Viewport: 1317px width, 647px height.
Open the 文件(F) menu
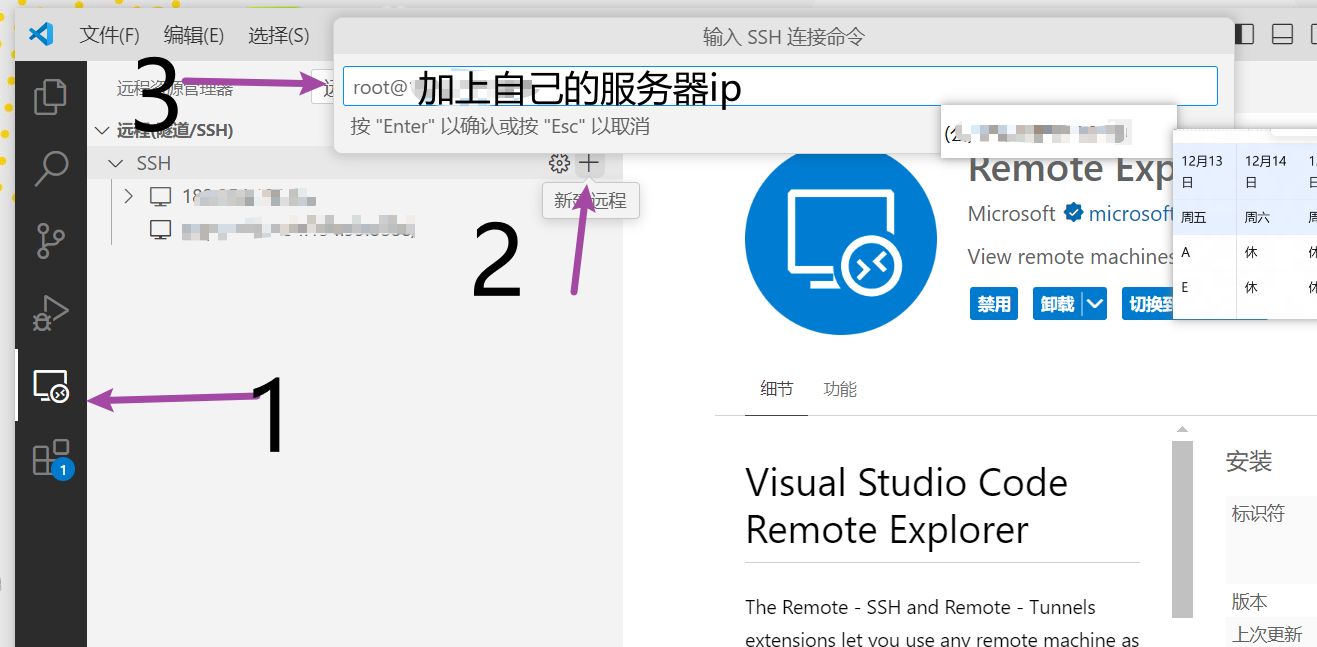click(109, 35)
